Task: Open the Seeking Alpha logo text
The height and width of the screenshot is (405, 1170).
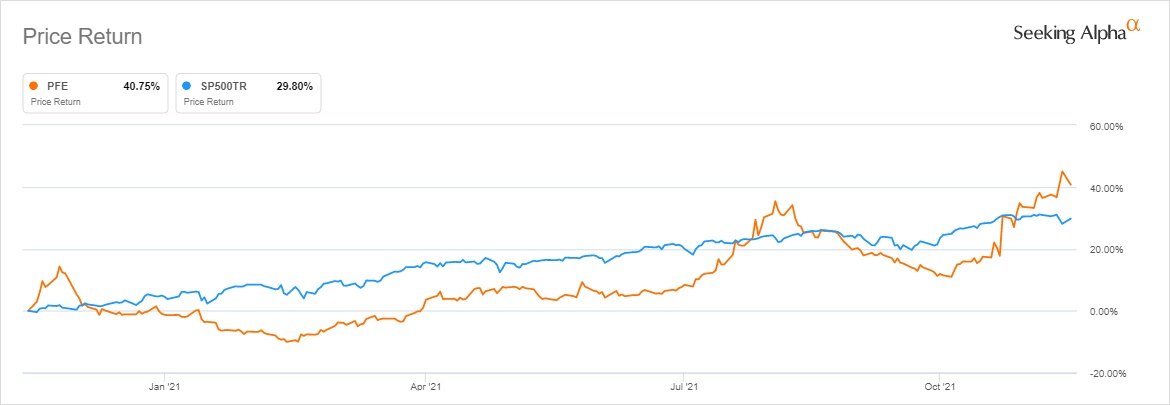Action: (1069, 34)
